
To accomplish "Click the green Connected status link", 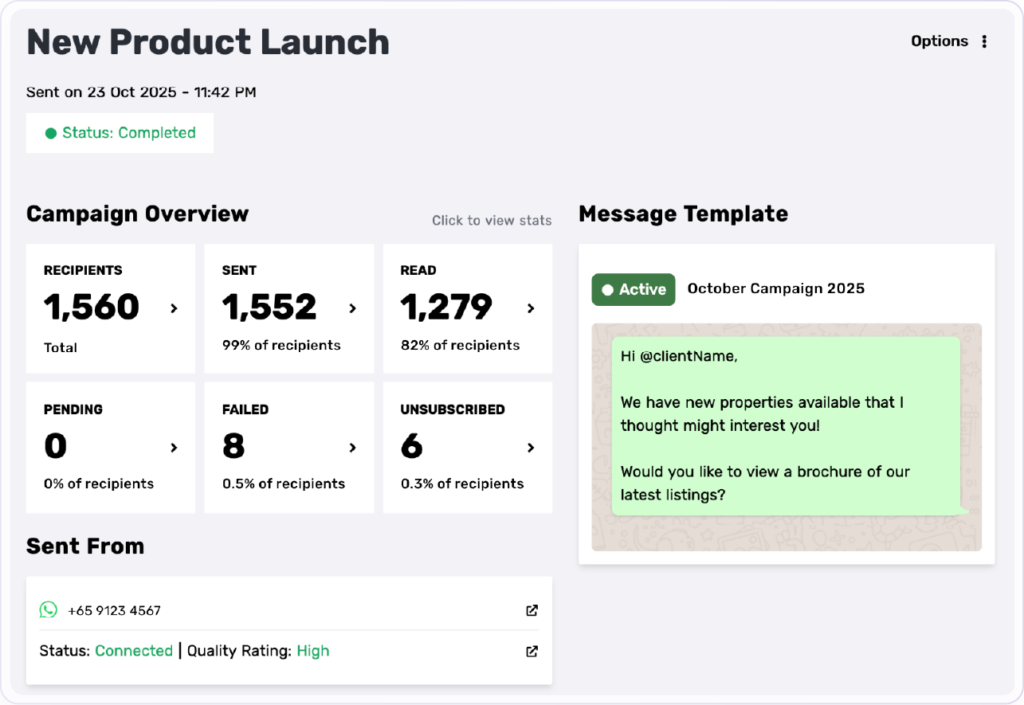I will pos(134,651).
